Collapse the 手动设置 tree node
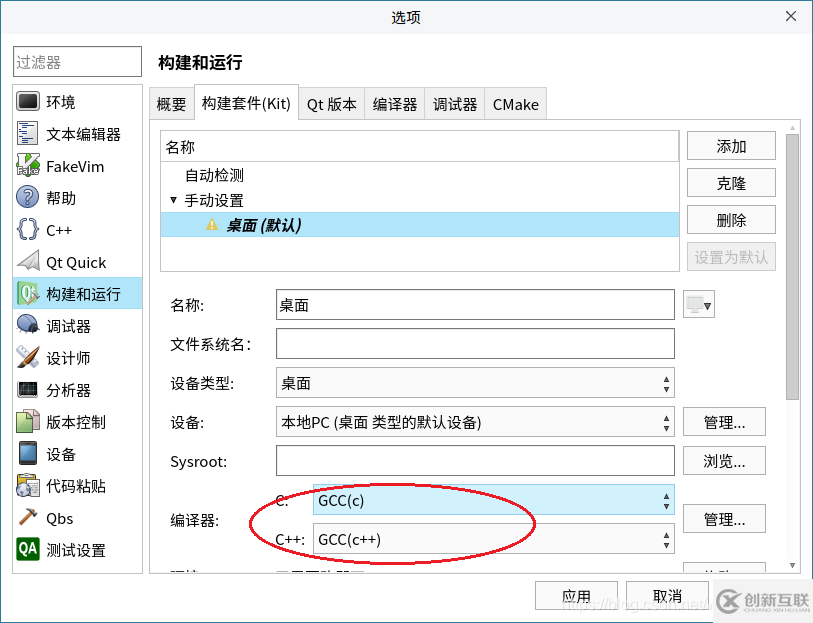813x623 pixels. pos(174,200)
